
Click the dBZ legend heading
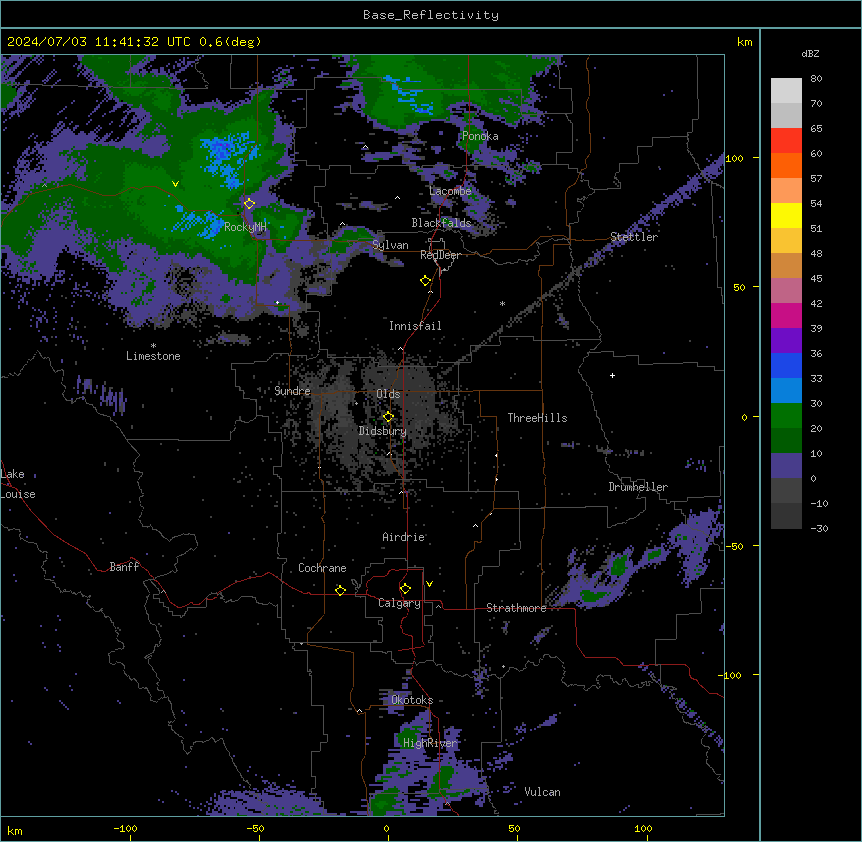click(x=810, y=54)
